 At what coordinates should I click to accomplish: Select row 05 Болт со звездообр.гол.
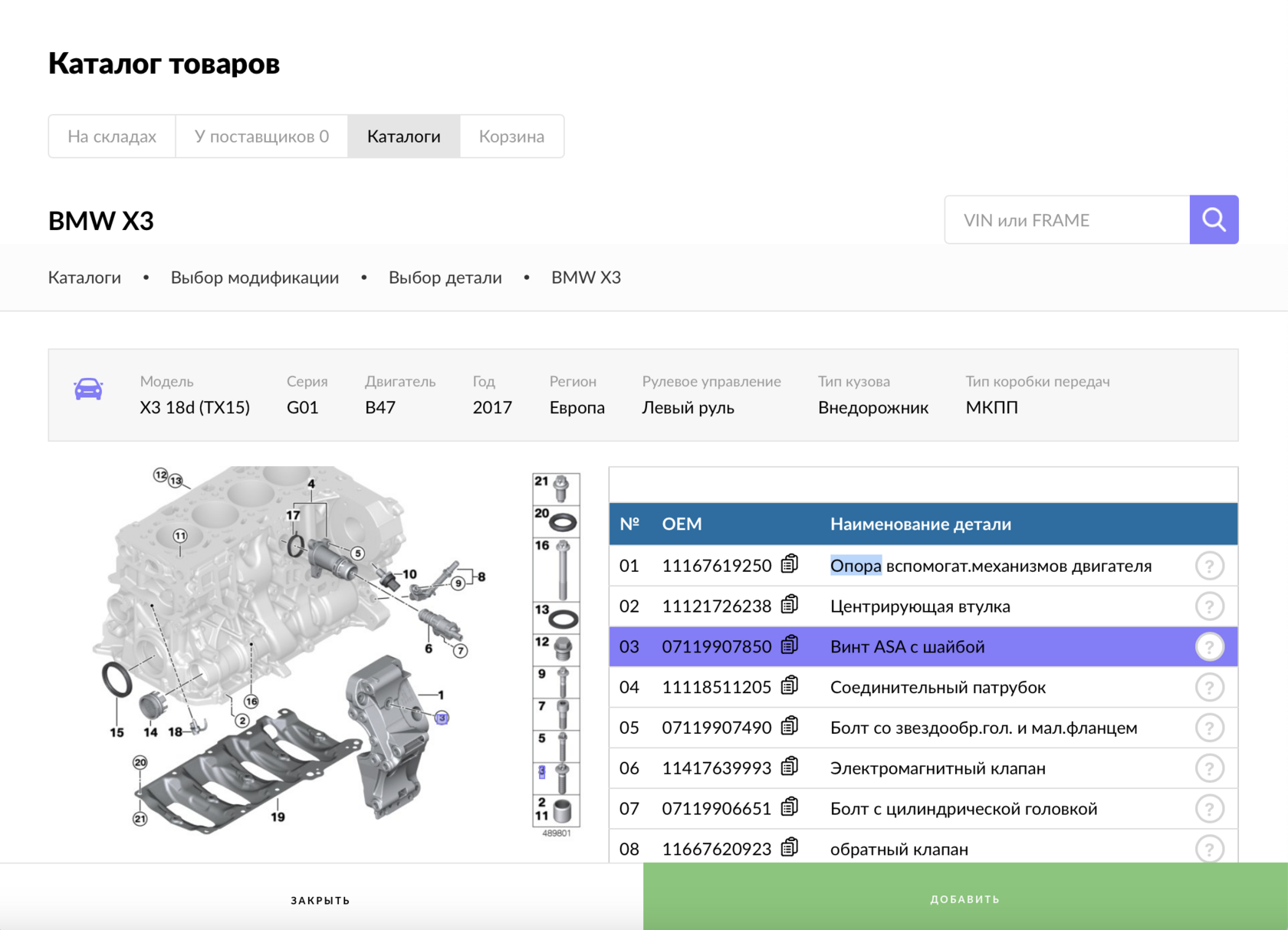[x=983, y=728]
